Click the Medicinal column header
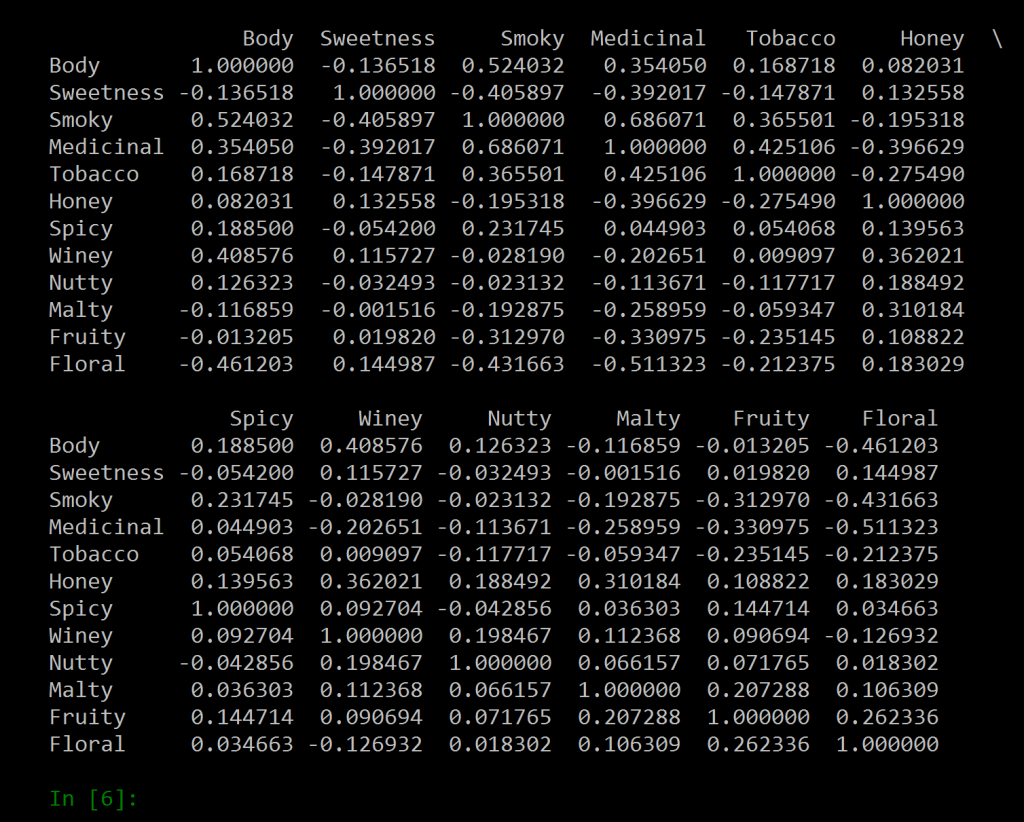This screenshot has width=1024, height=822. (x=648, y=39)
